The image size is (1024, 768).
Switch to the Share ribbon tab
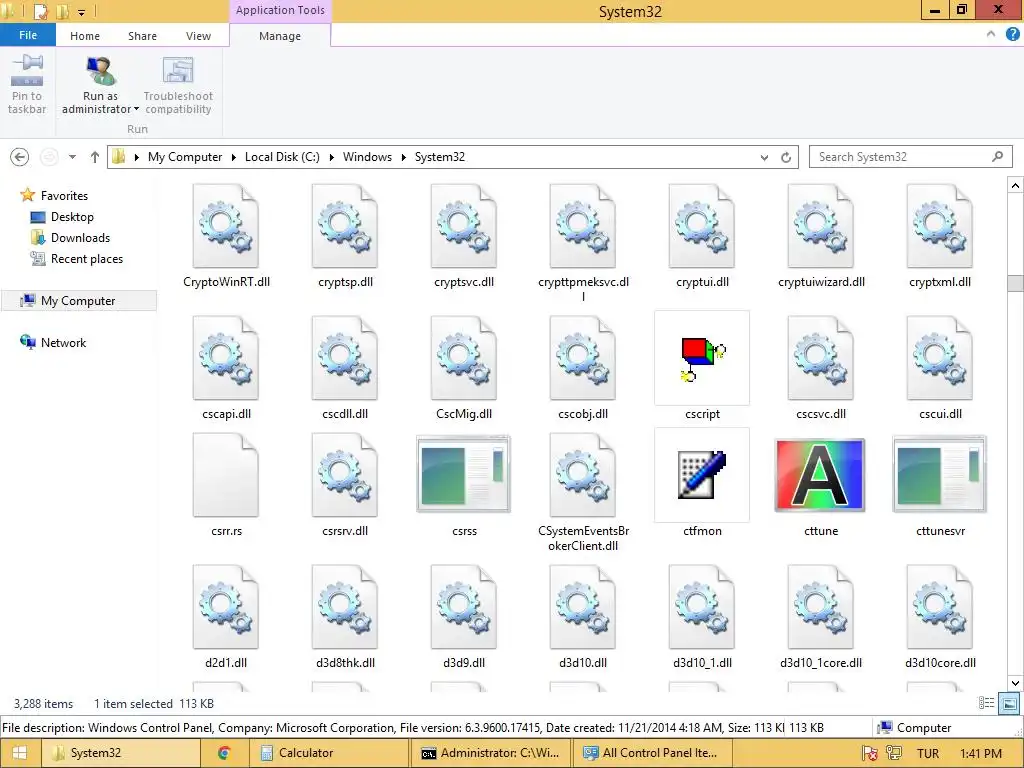[x=142, y=36]
